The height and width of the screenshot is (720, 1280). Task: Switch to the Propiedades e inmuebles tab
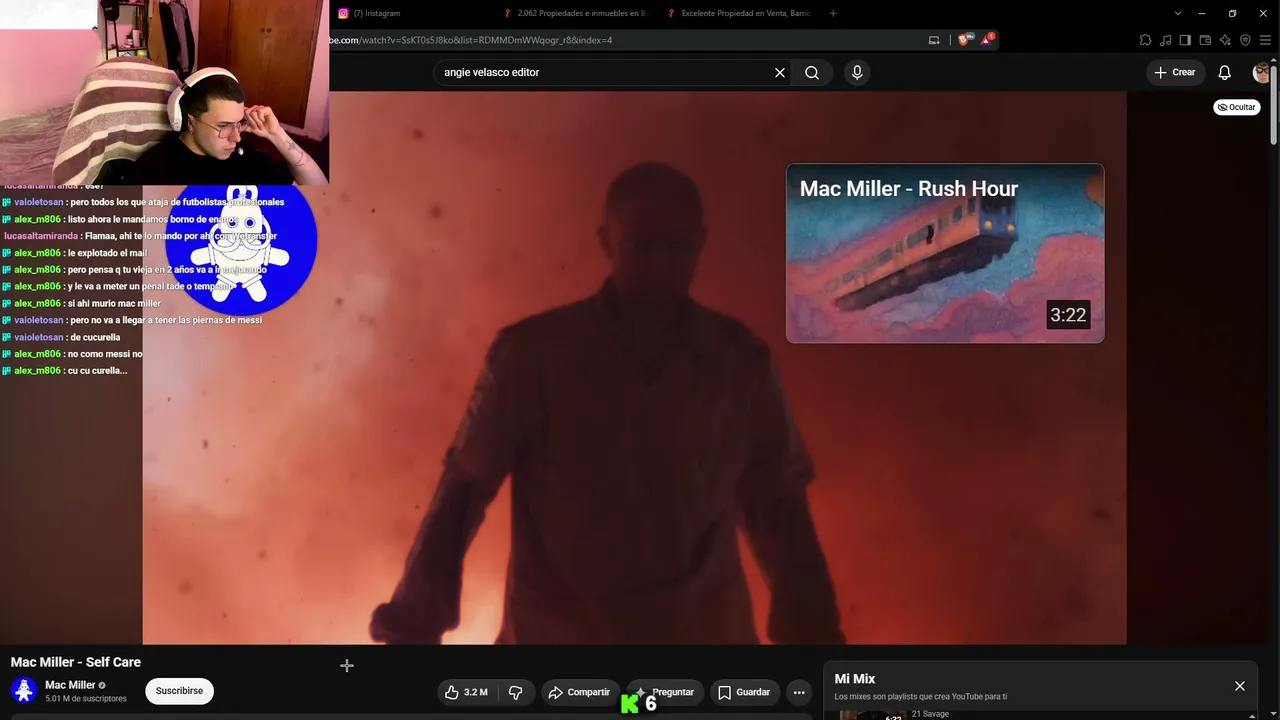(x=578, y=13)
